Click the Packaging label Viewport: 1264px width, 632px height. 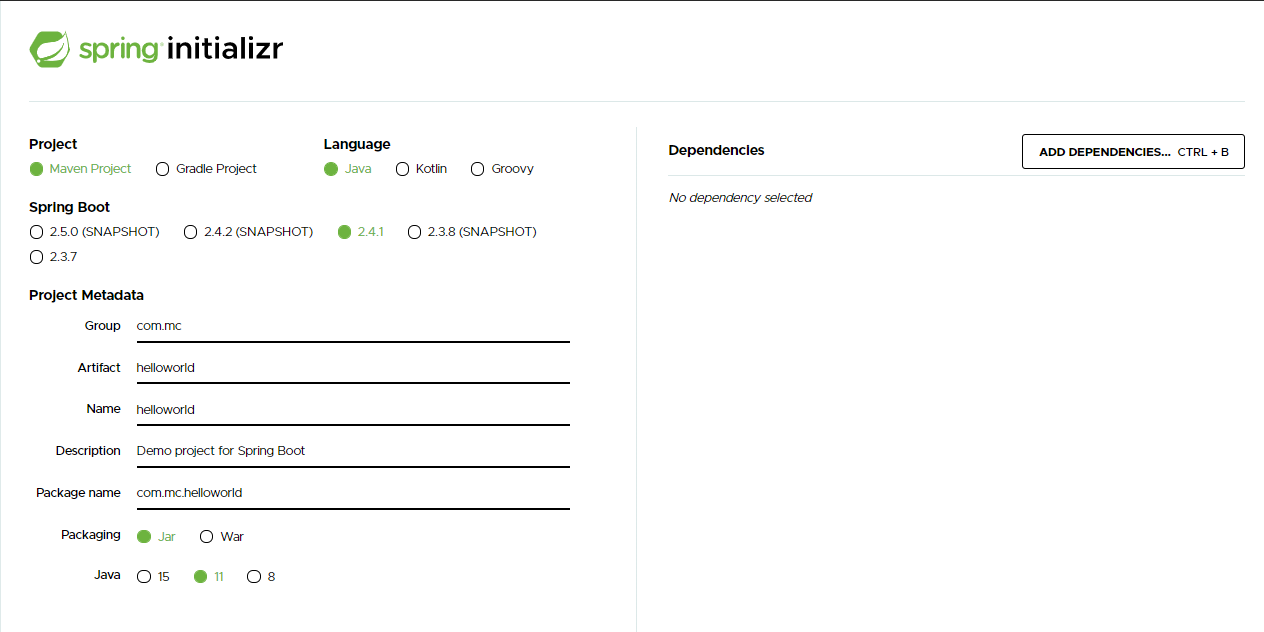coord(91,535)
